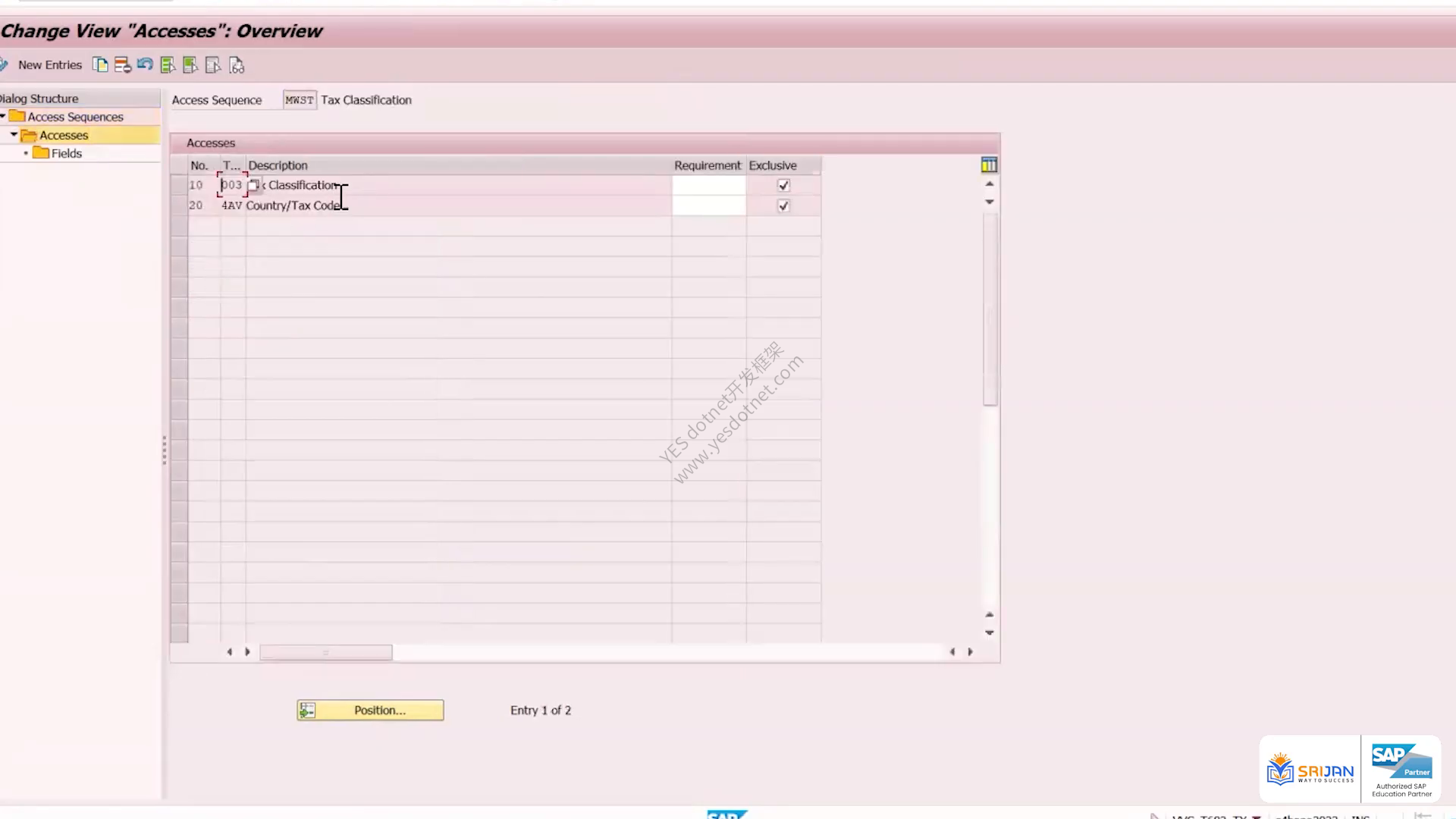Click the 'Entry 1 of 2' text
Screen dimensions: 1456x819
coord(541,711)
